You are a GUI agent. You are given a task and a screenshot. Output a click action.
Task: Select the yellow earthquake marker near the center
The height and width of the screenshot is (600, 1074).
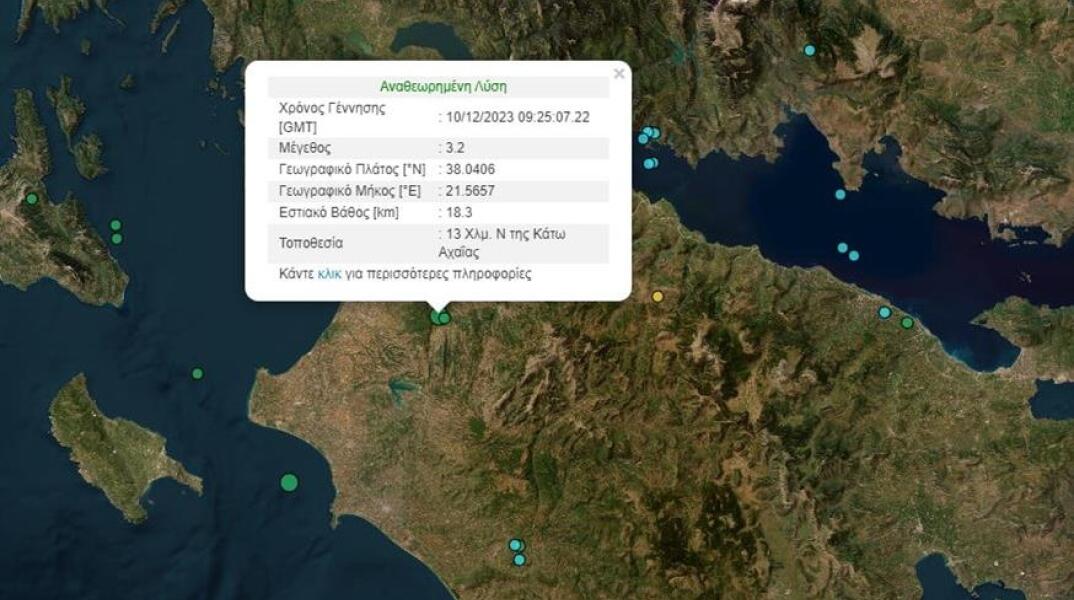[x=657, y=296]
